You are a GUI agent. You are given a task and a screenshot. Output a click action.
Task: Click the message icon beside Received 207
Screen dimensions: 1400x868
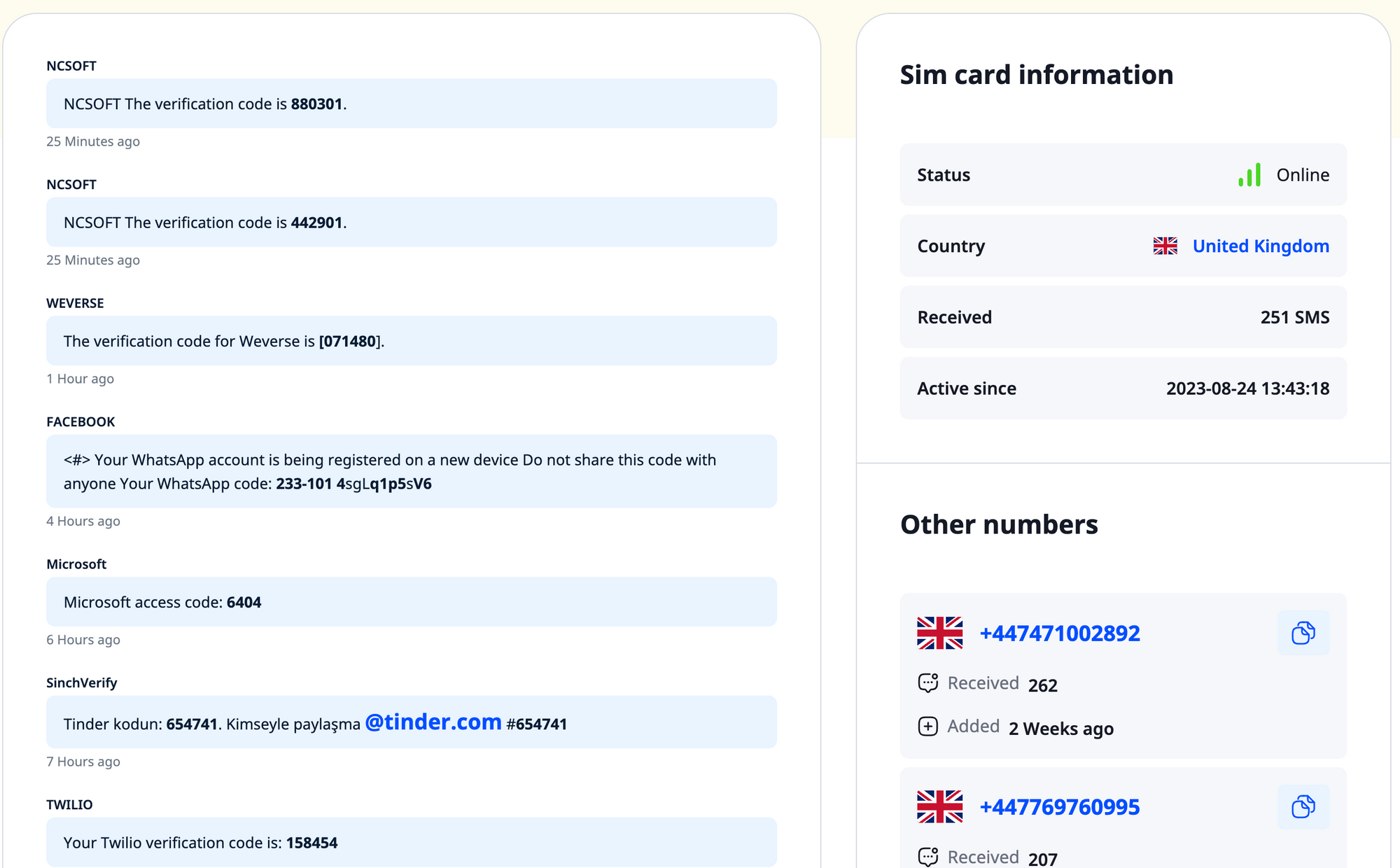928,857
